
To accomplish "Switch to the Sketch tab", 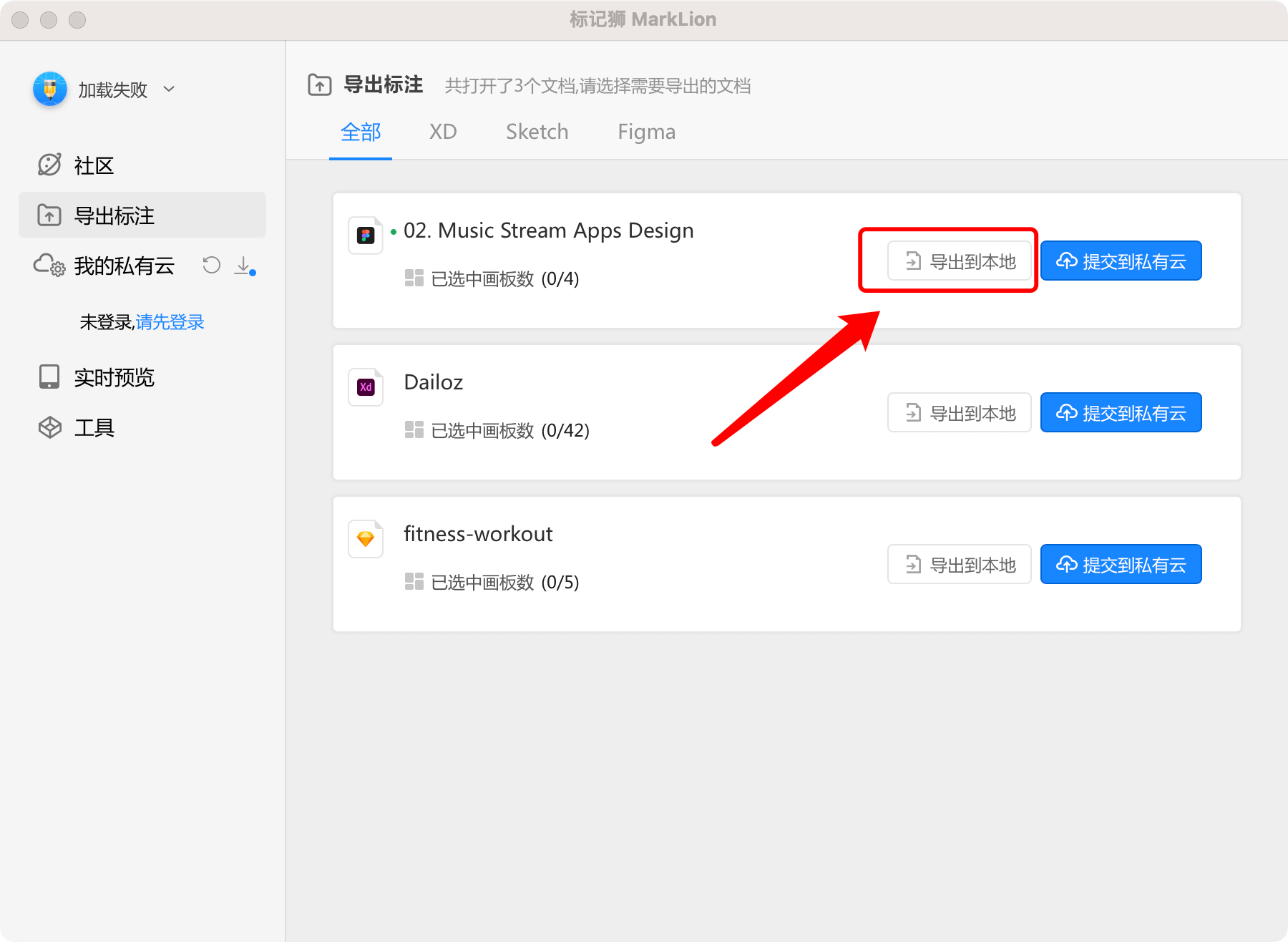I will [x=537, y=132].
